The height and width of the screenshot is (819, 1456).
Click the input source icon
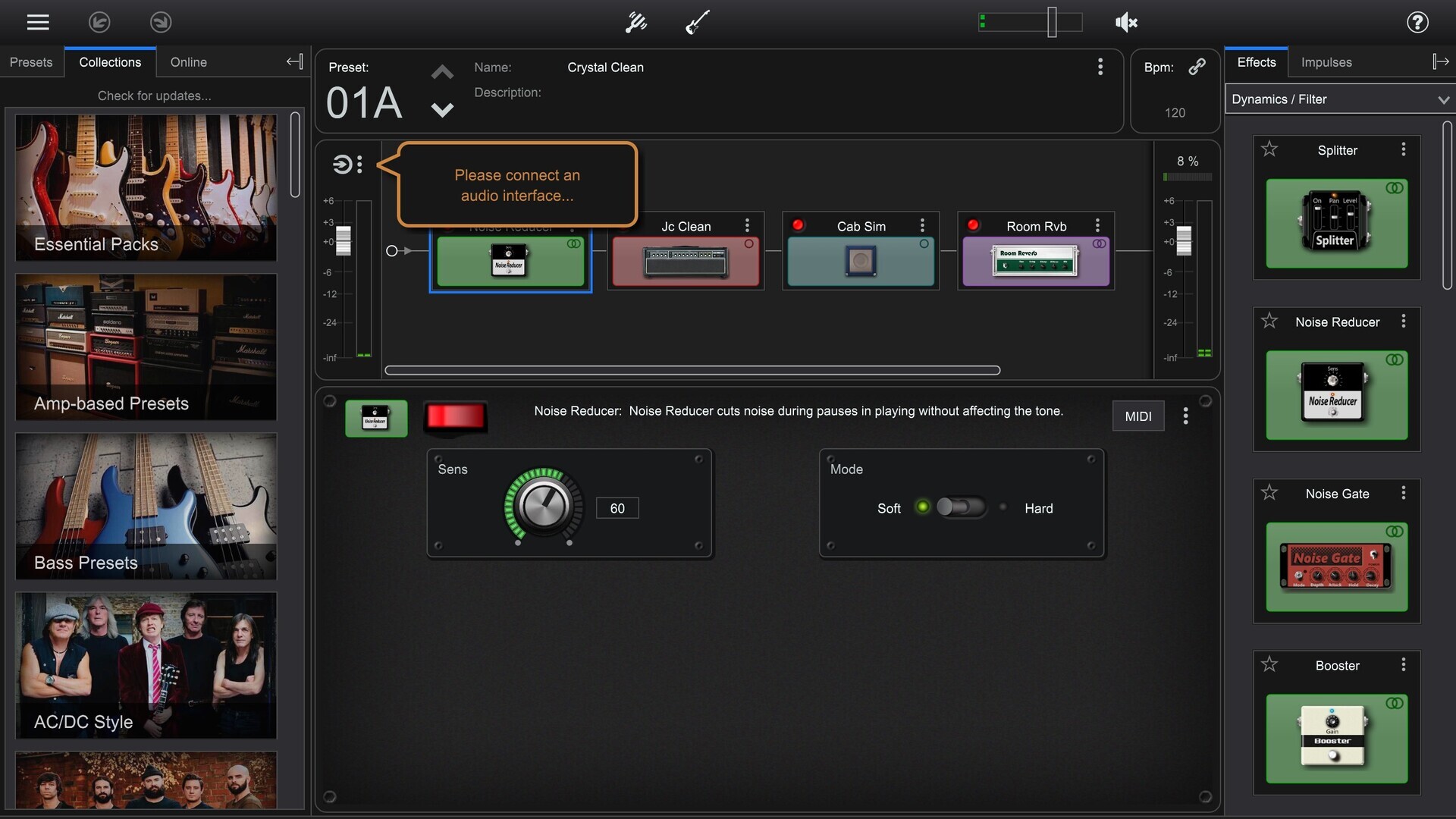342,165
